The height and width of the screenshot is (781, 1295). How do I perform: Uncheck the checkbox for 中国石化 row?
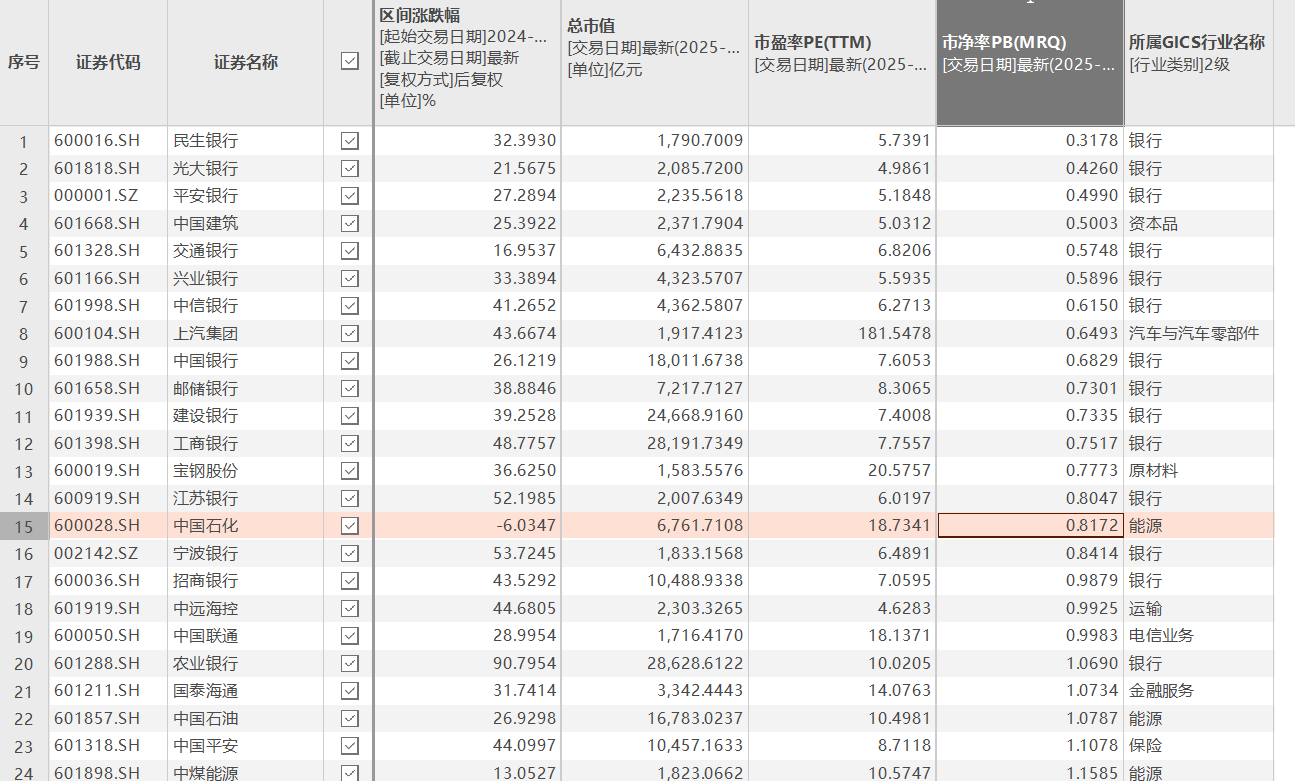pyautogui.click(x=349, y=526)
